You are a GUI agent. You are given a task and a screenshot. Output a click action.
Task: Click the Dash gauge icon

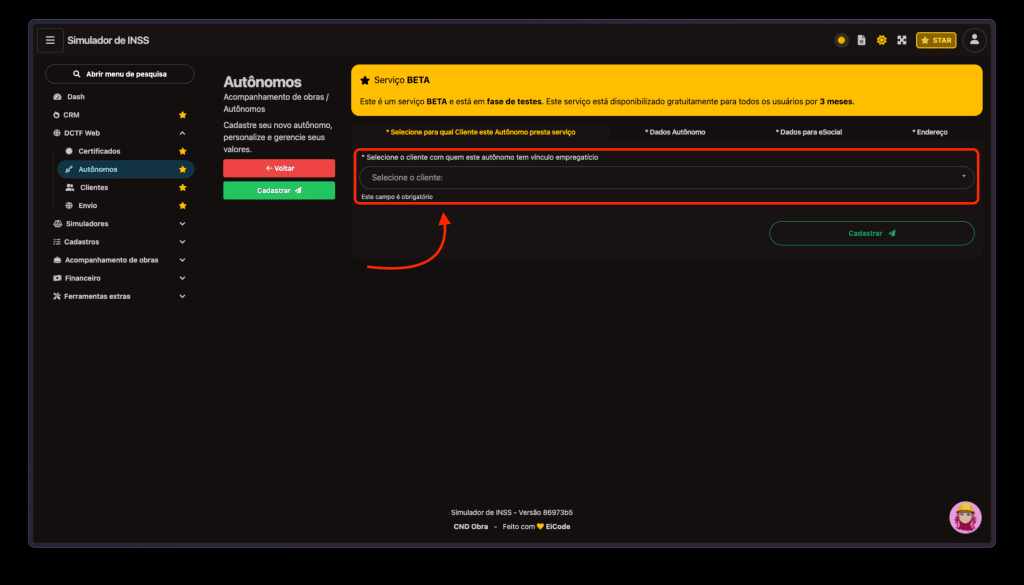pyautogui.click(x=57, y=97)
